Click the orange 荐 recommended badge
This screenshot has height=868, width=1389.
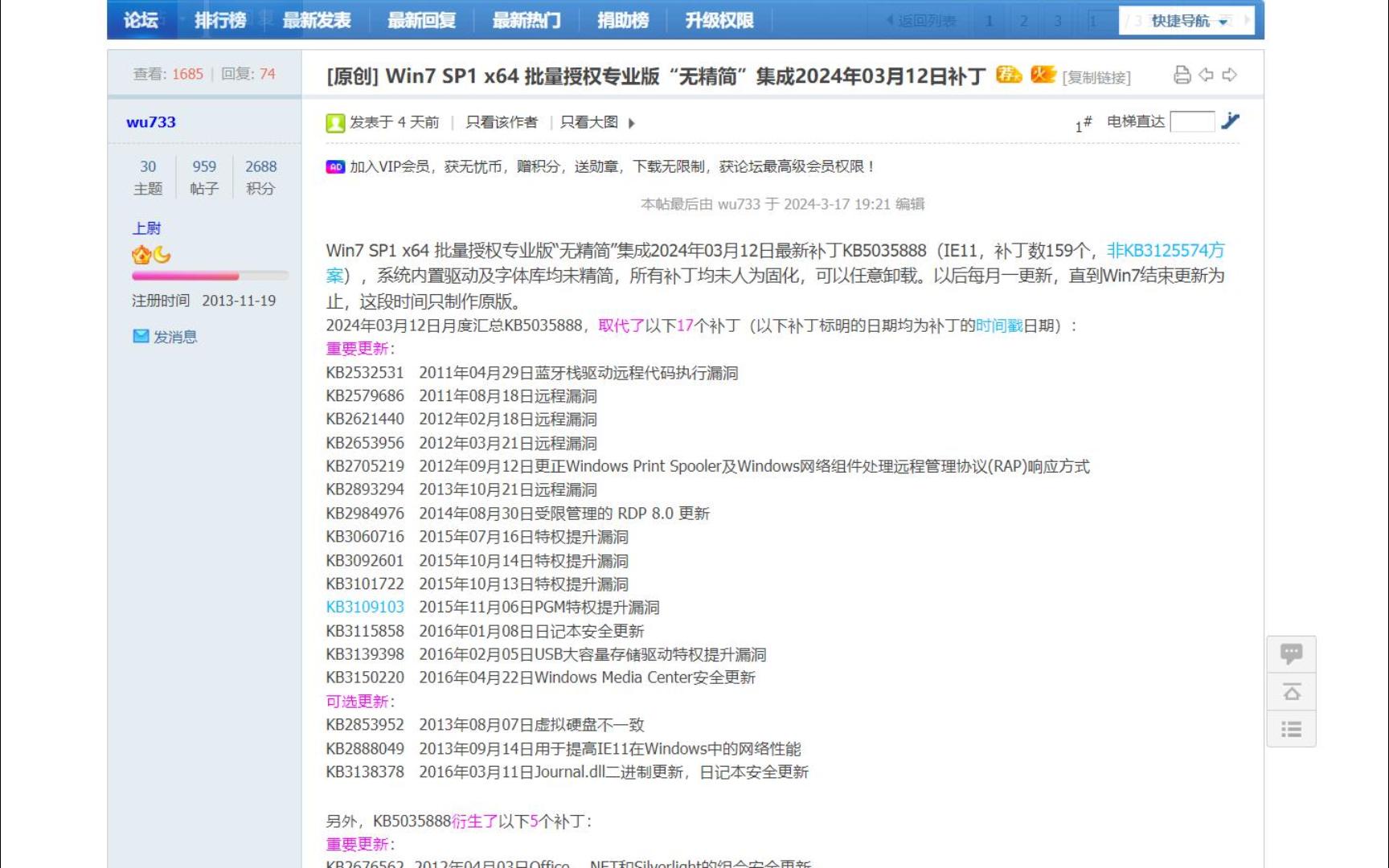click(1009, 75)
